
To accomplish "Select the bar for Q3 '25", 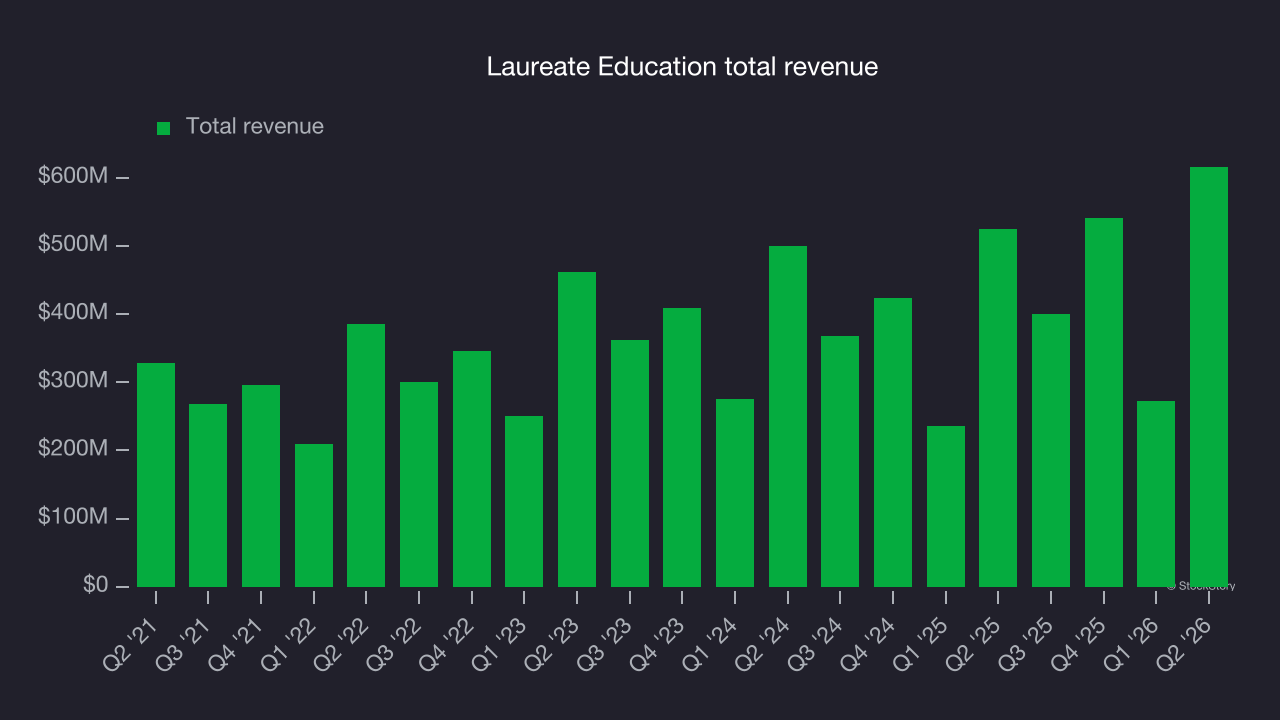I will pos(1051,450).
